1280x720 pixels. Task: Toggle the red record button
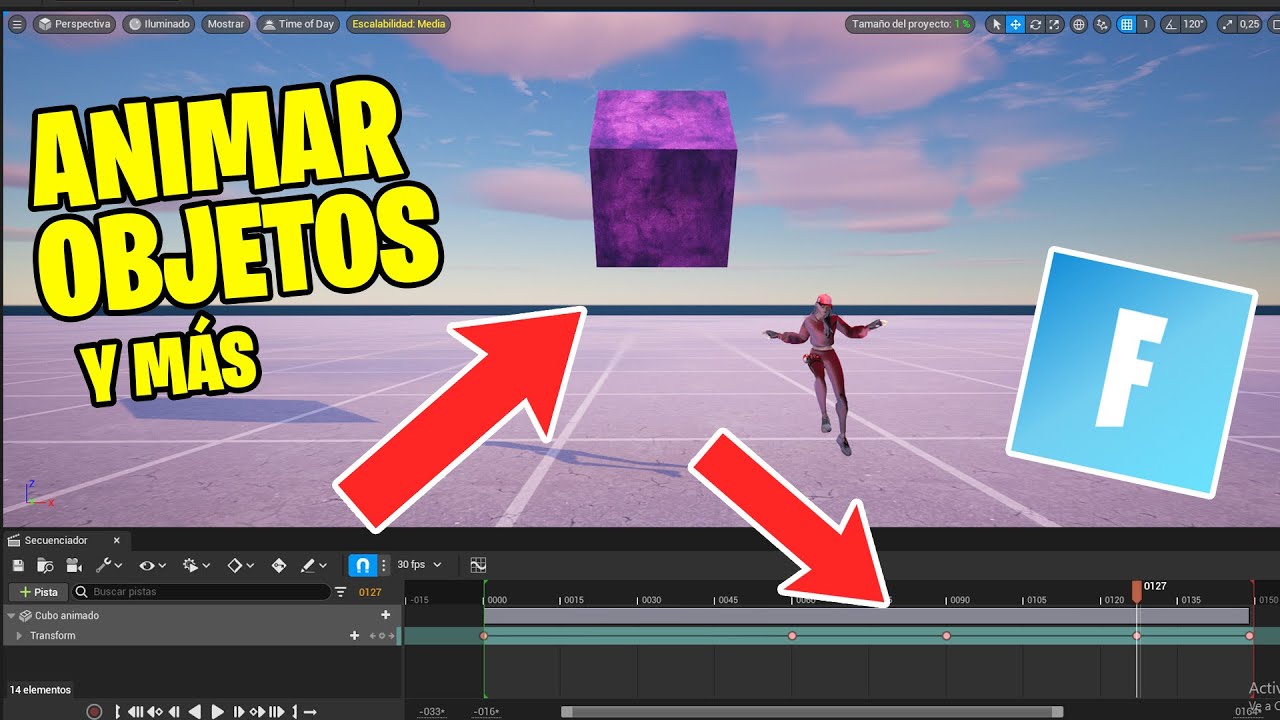point(94,712)
